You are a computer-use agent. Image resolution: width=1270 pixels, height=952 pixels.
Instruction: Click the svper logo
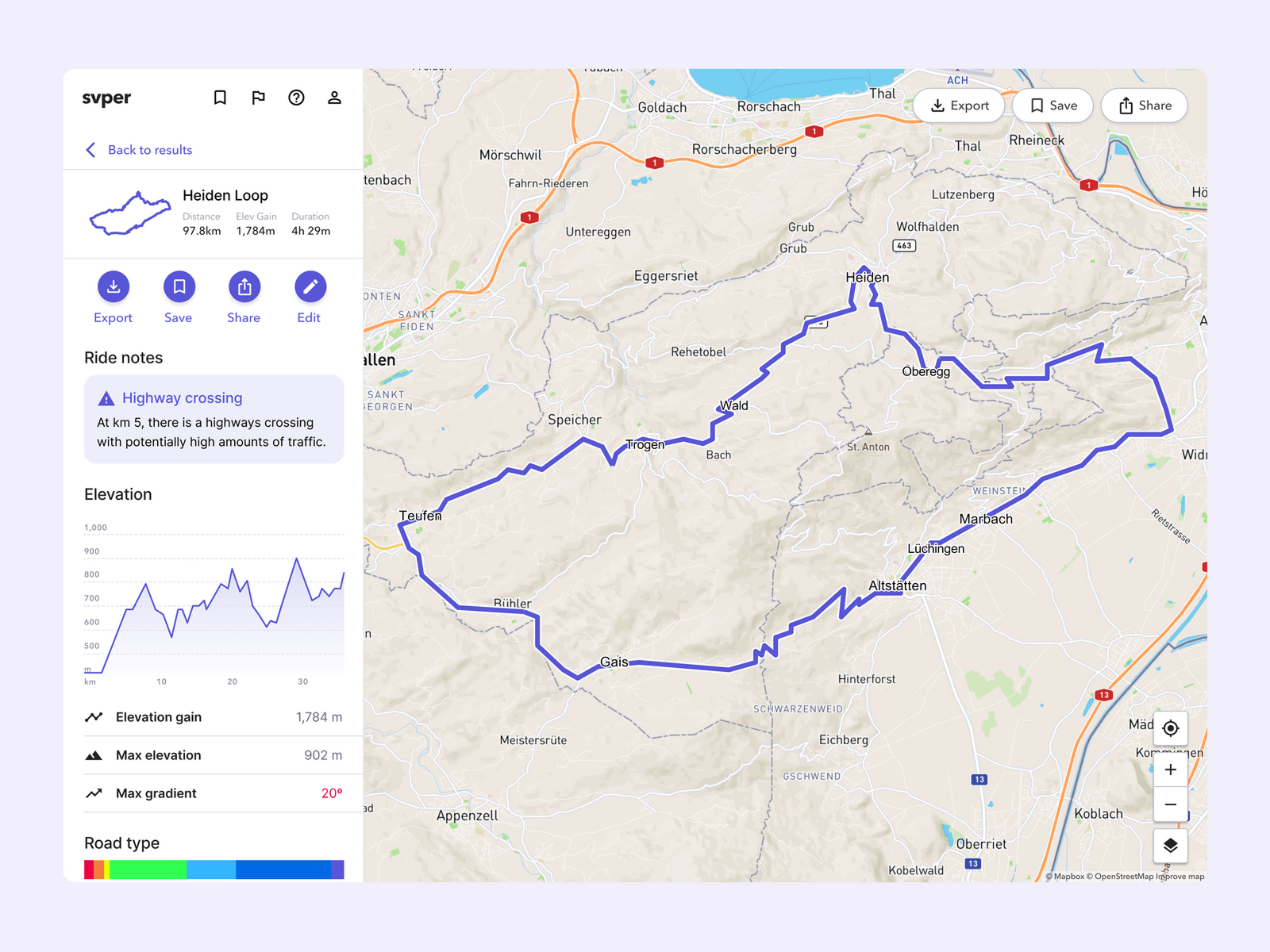coord(106,98)
